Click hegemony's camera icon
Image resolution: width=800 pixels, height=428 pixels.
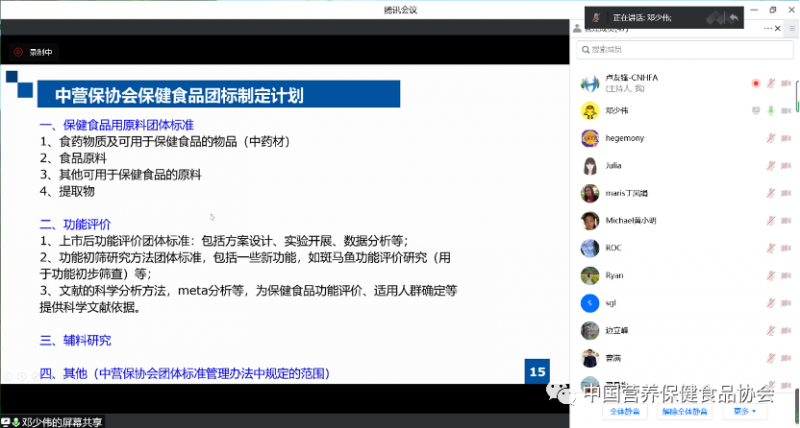pos(786,138)
